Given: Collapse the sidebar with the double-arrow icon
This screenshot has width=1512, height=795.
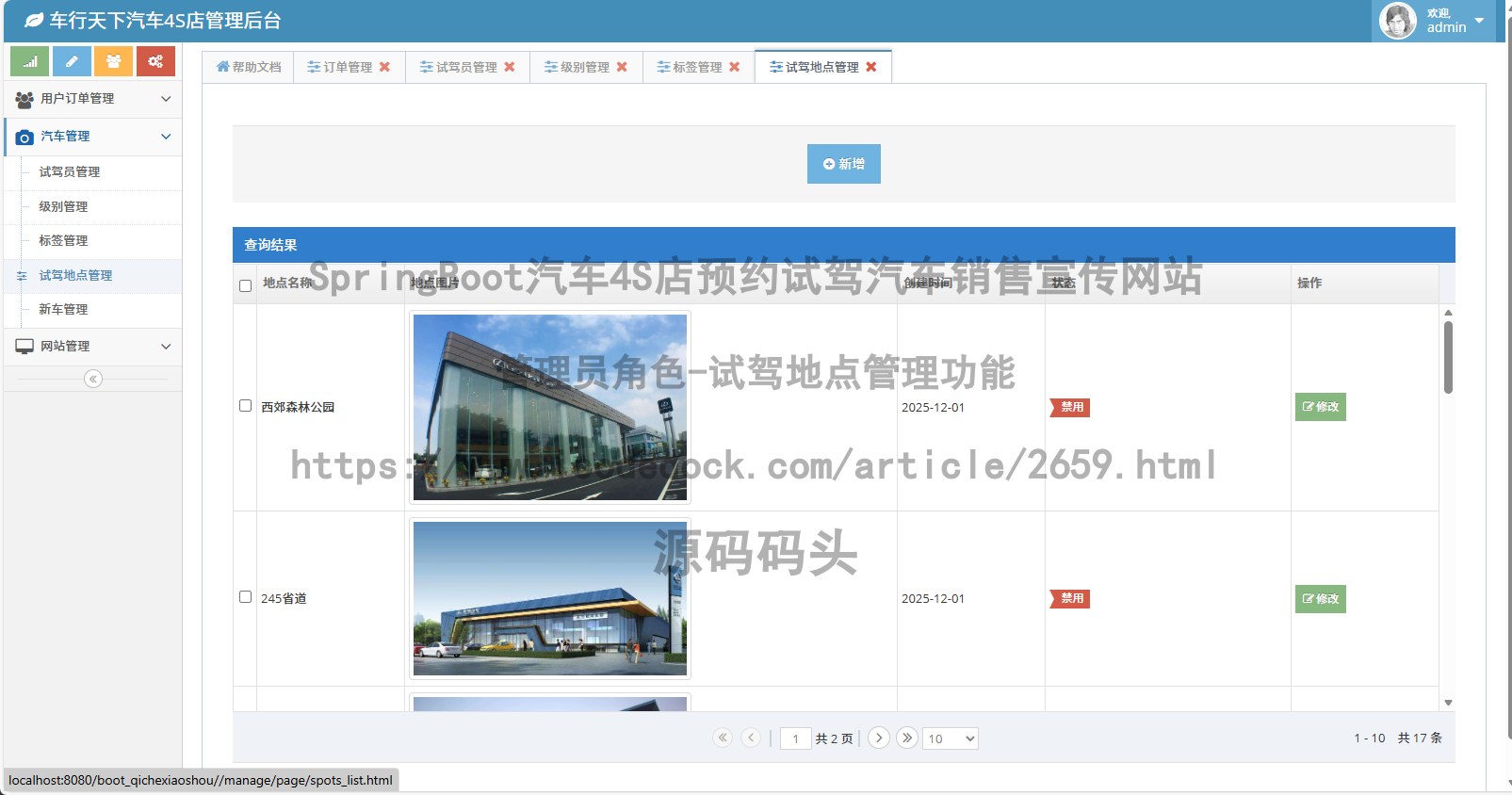Looking at the screenshot, I should tap(92, 379).
